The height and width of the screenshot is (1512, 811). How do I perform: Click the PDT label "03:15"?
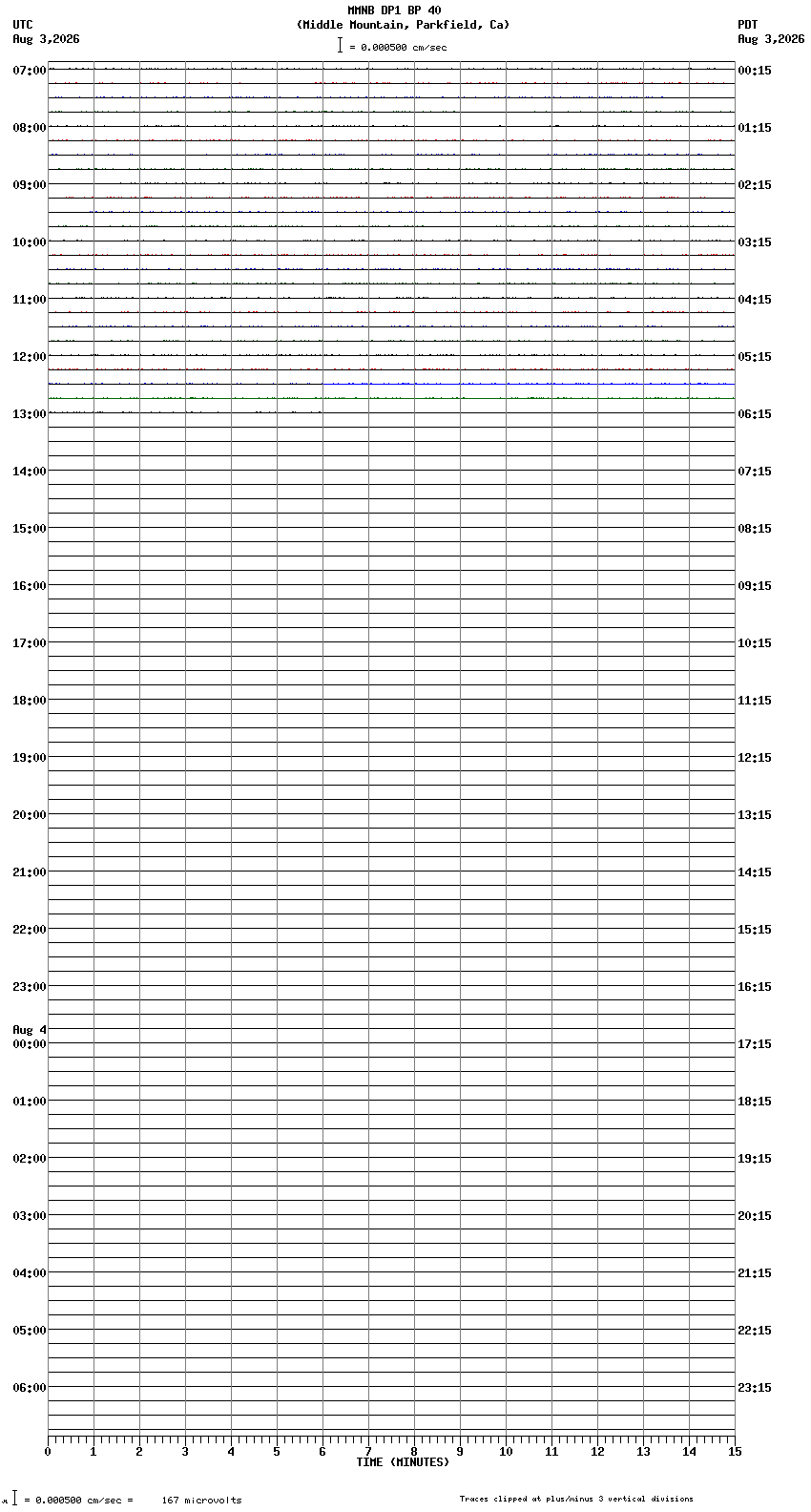coord(755,242)
